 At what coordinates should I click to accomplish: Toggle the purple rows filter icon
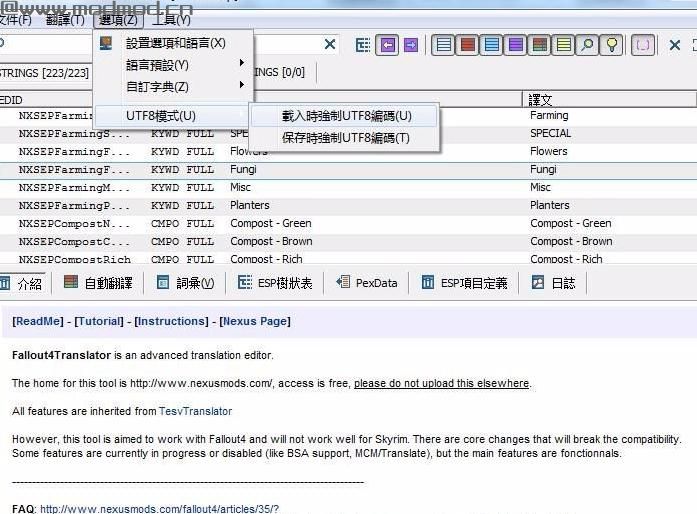point(515,45)
